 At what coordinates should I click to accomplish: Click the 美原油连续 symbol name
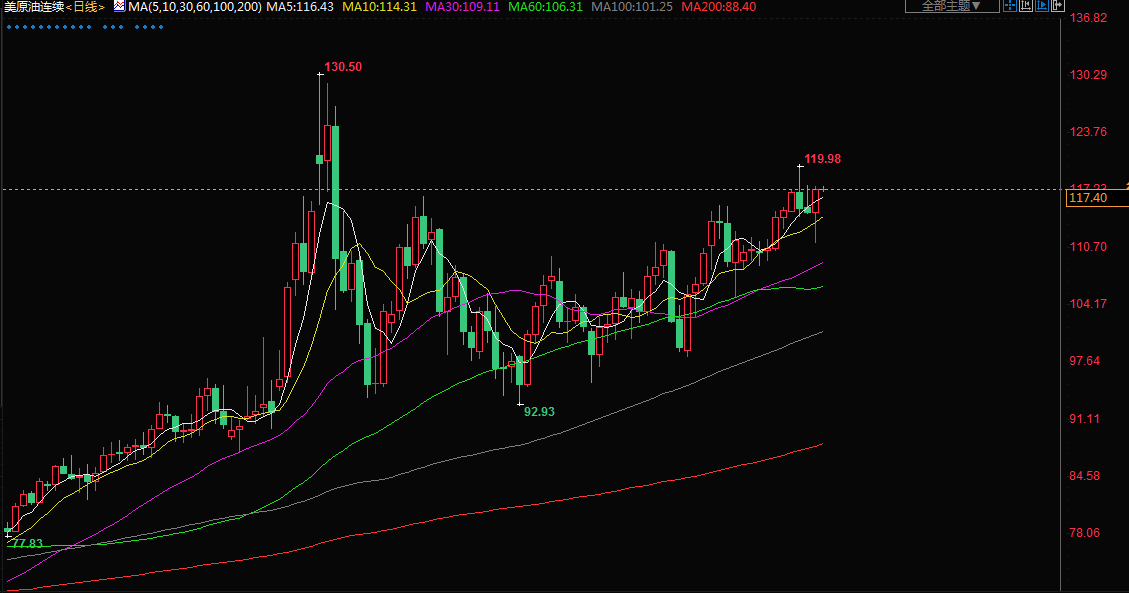(x=34, y=7)
